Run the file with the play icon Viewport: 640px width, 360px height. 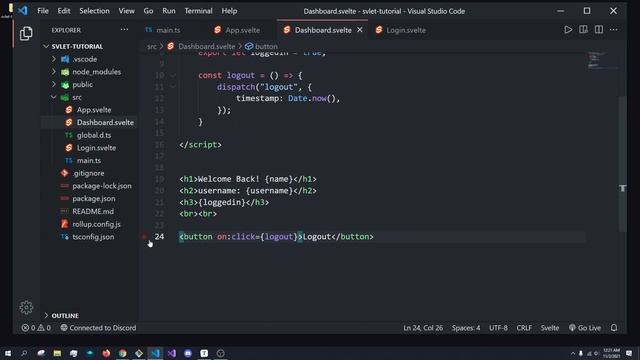pos(568,30)
